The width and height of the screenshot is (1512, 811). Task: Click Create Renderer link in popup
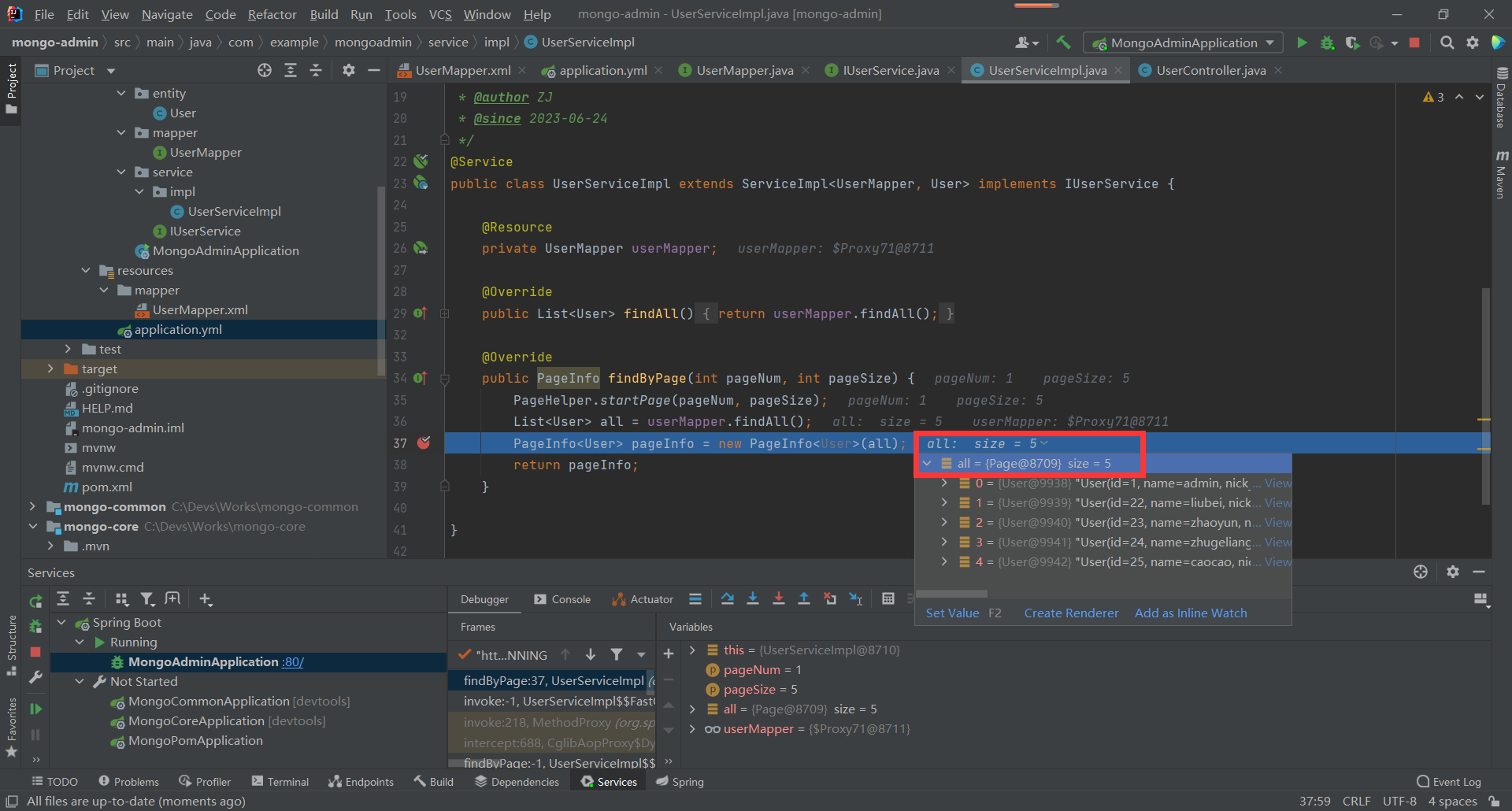tap(1071, 613)
